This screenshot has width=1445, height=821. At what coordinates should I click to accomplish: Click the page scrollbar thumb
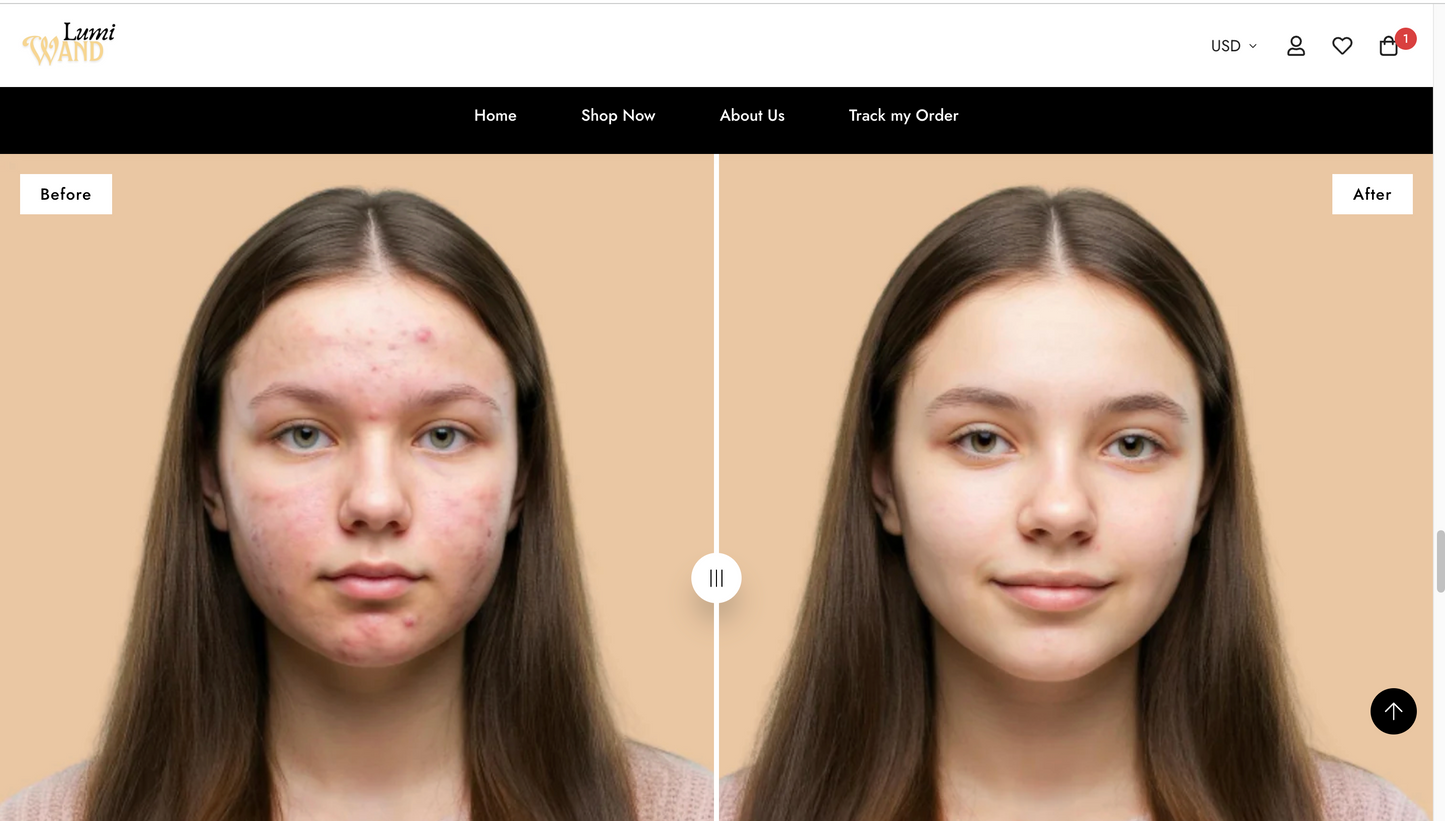coord(1440,562)
